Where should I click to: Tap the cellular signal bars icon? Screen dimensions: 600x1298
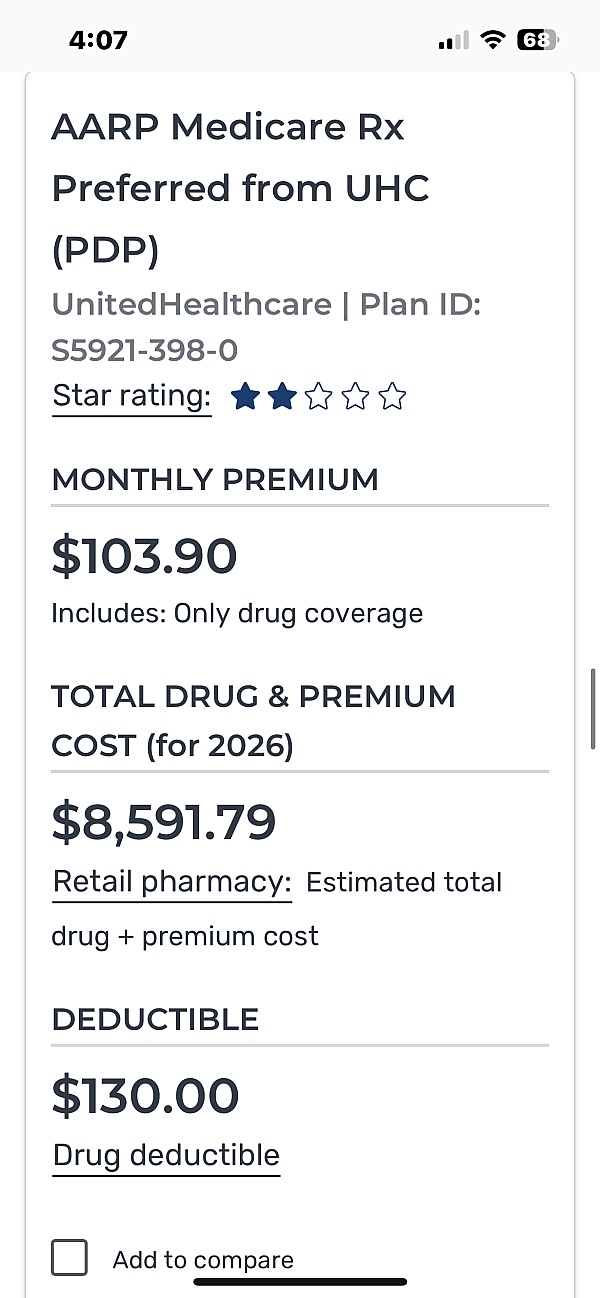coord(453,41)
